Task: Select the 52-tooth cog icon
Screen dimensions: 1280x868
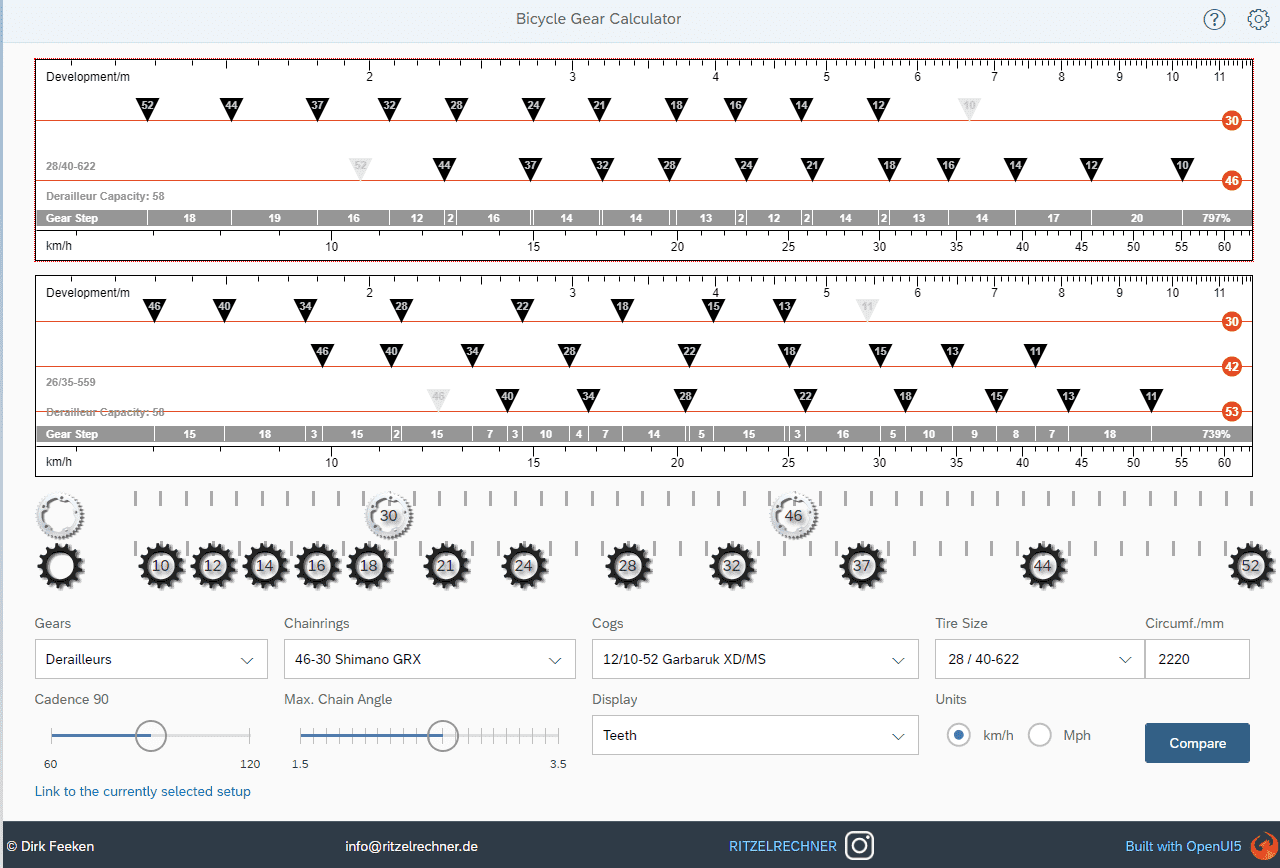Action: click(x=1250, y=566)
